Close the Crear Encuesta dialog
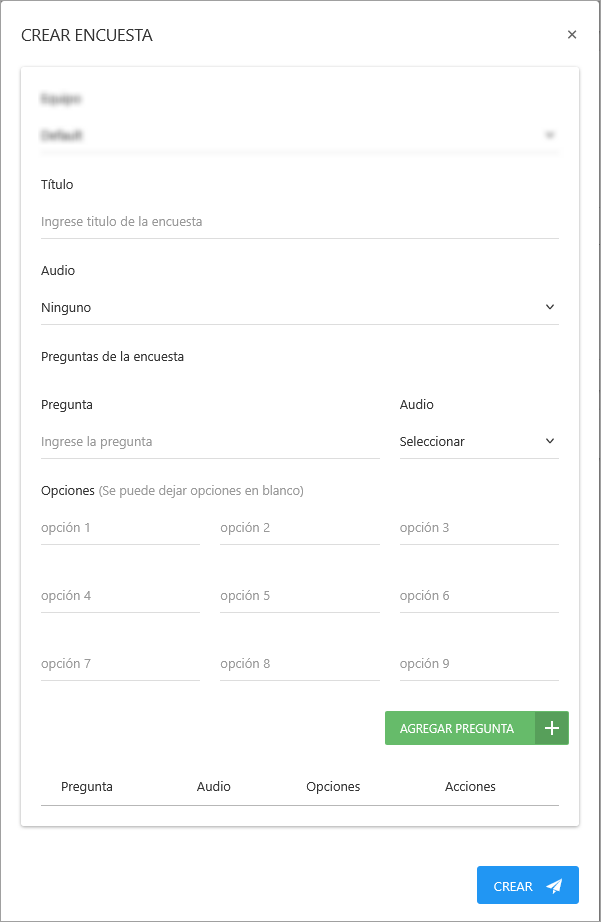 (572, 34)
